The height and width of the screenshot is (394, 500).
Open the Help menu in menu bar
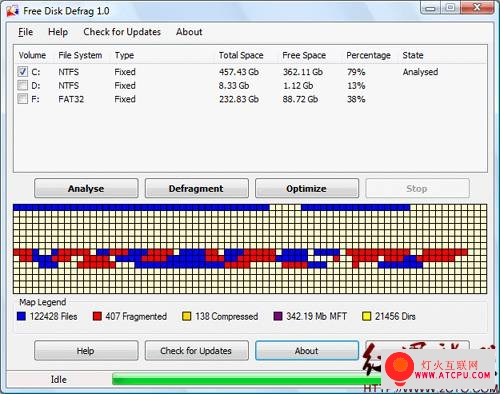(58, 32)
